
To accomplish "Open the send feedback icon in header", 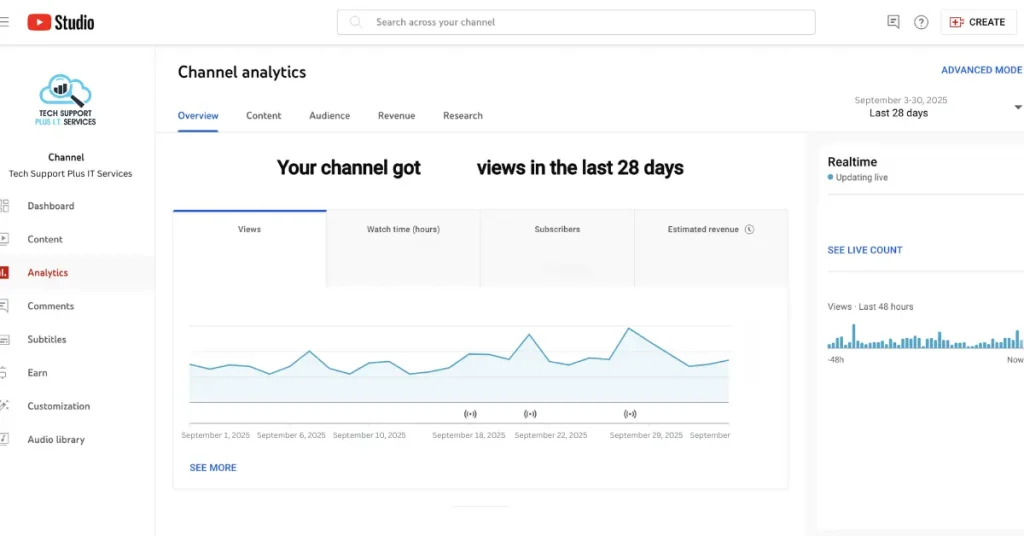I will [x=893, y=22].
